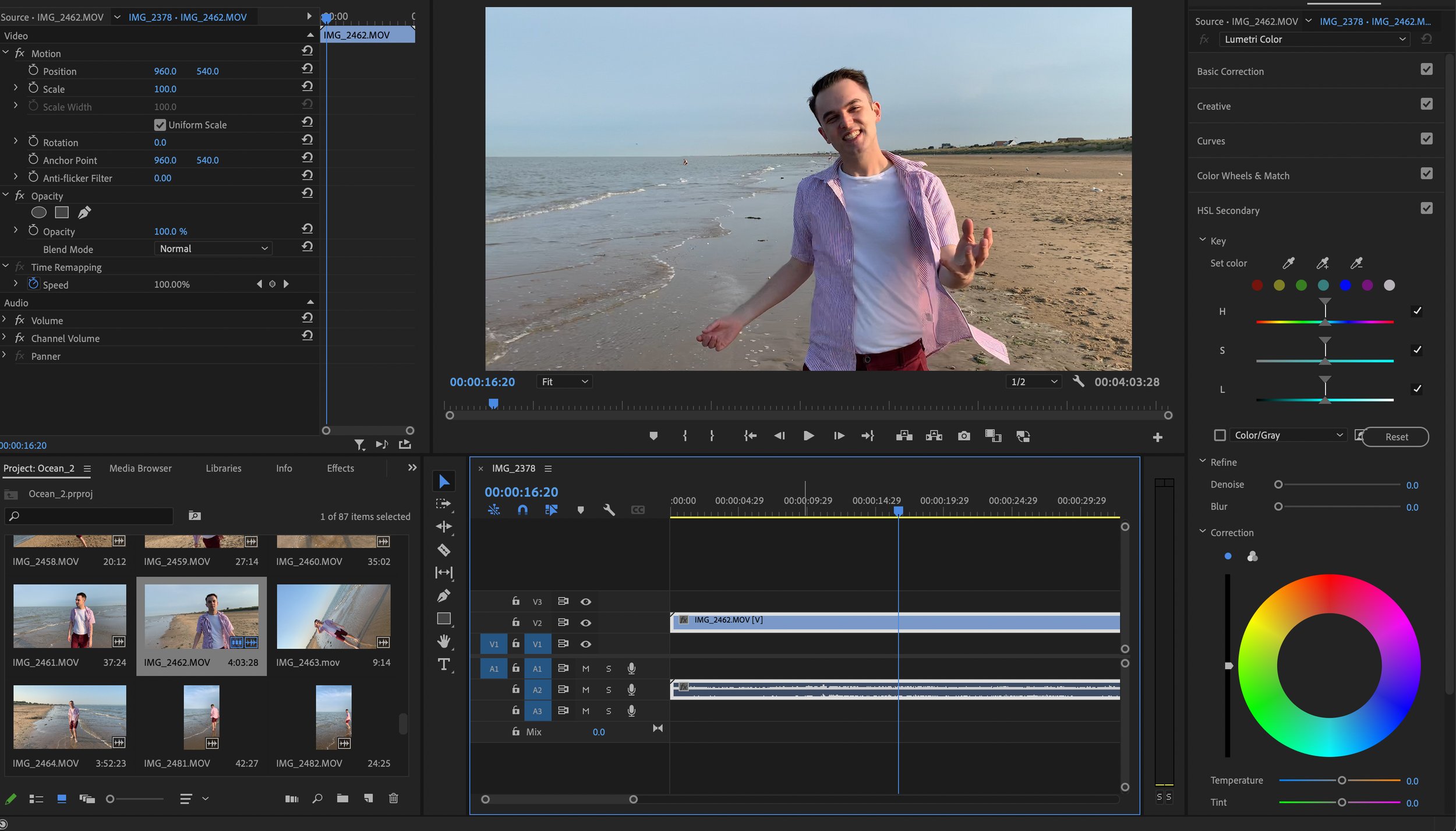The width and height of the screenshot is (1456, 831).
Task: Delete selected item with trash icon
Action: [x=393, y=798]
